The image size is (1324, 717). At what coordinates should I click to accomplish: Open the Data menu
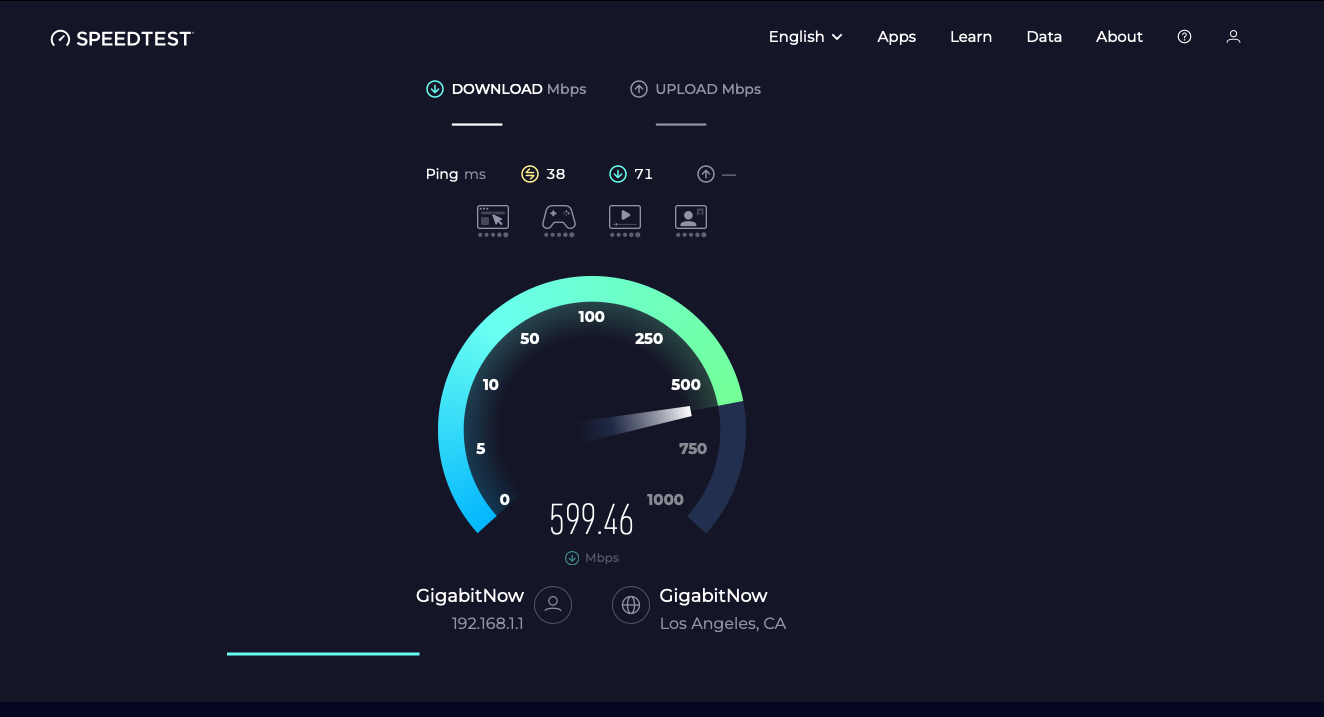[1044, 37]
